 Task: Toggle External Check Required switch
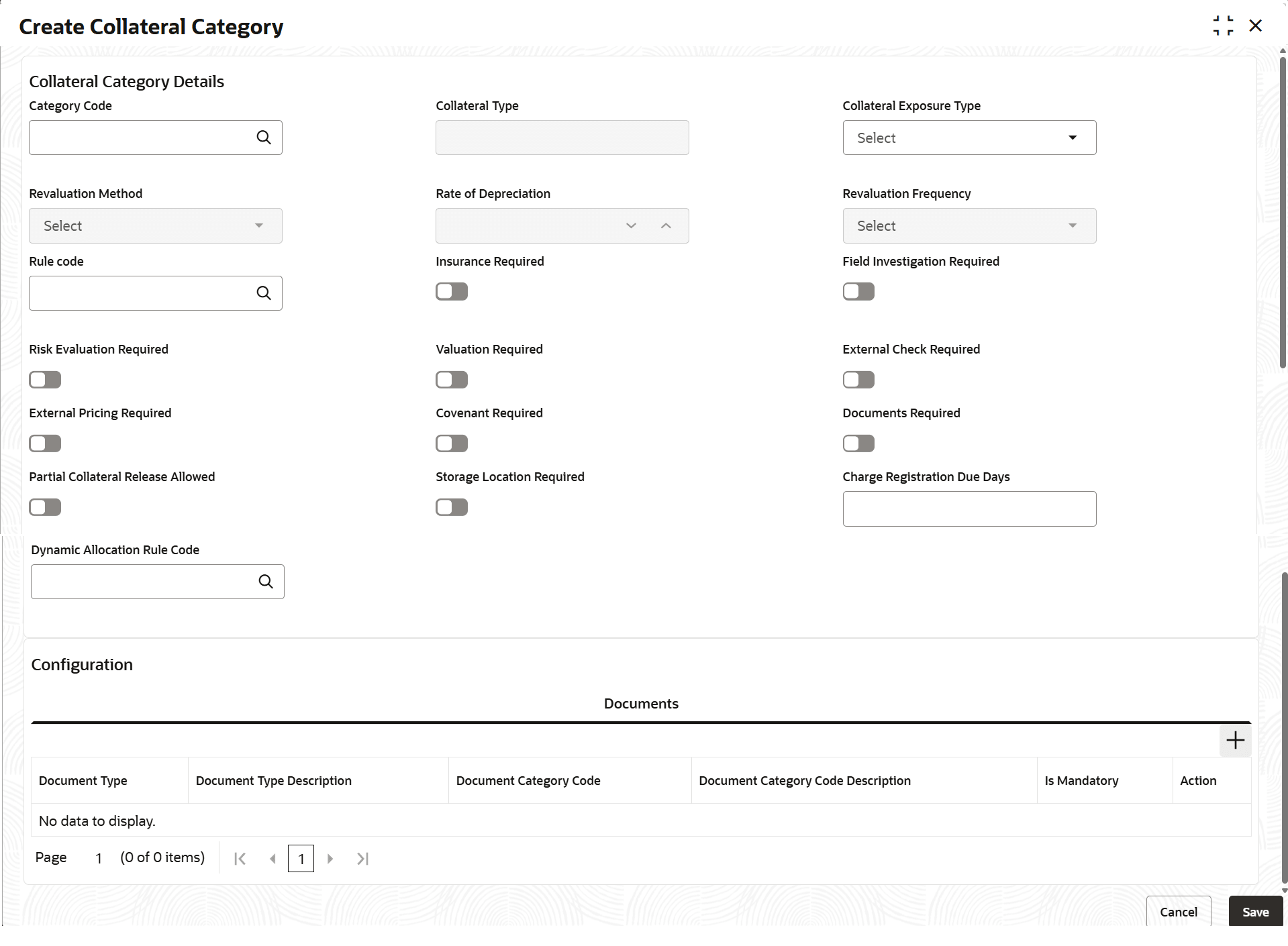coord(858,380)
